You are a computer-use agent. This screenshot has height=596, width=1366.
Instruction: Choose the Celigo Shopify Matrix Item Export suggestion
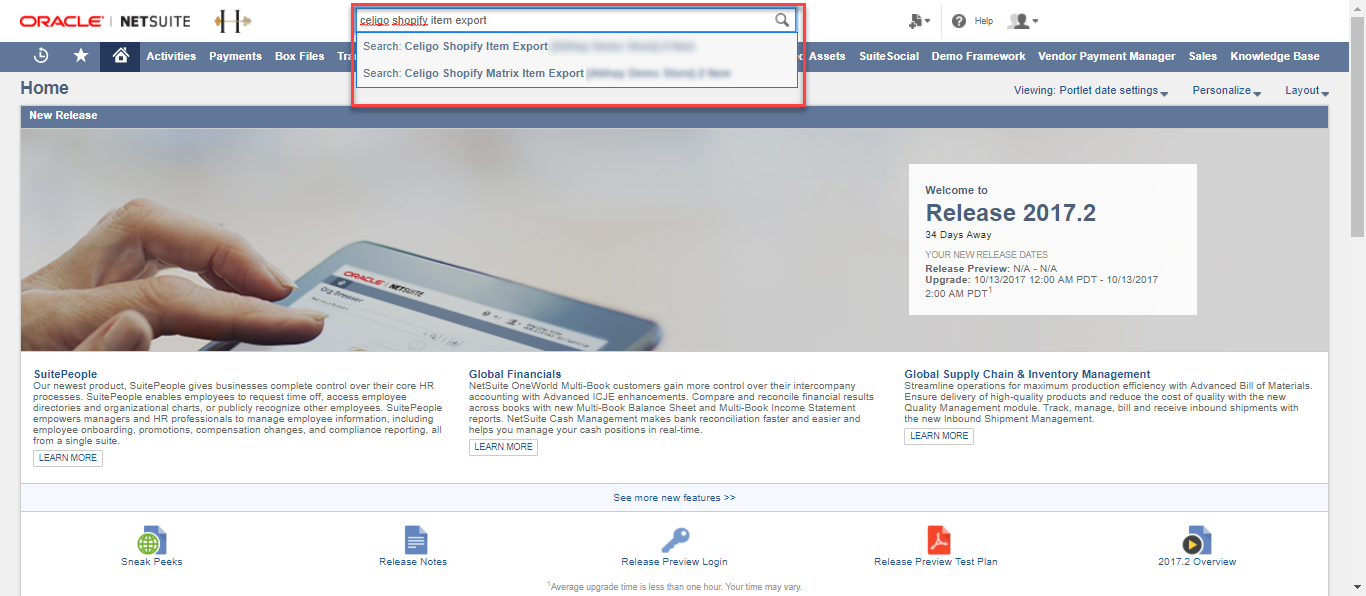tap(576, 73)
